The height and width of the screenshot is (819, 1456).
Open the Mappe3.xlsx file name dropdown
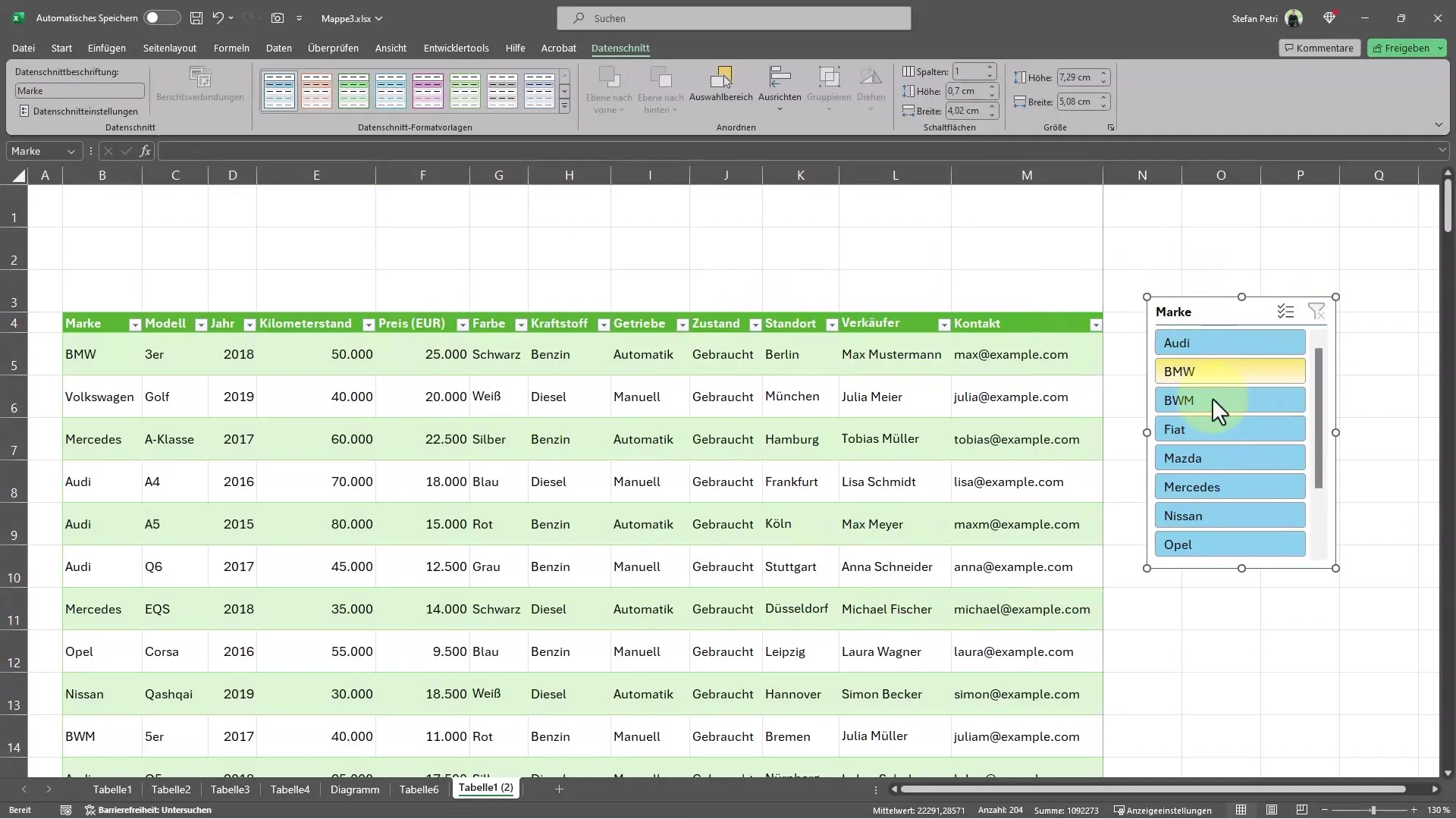[352, 18]
